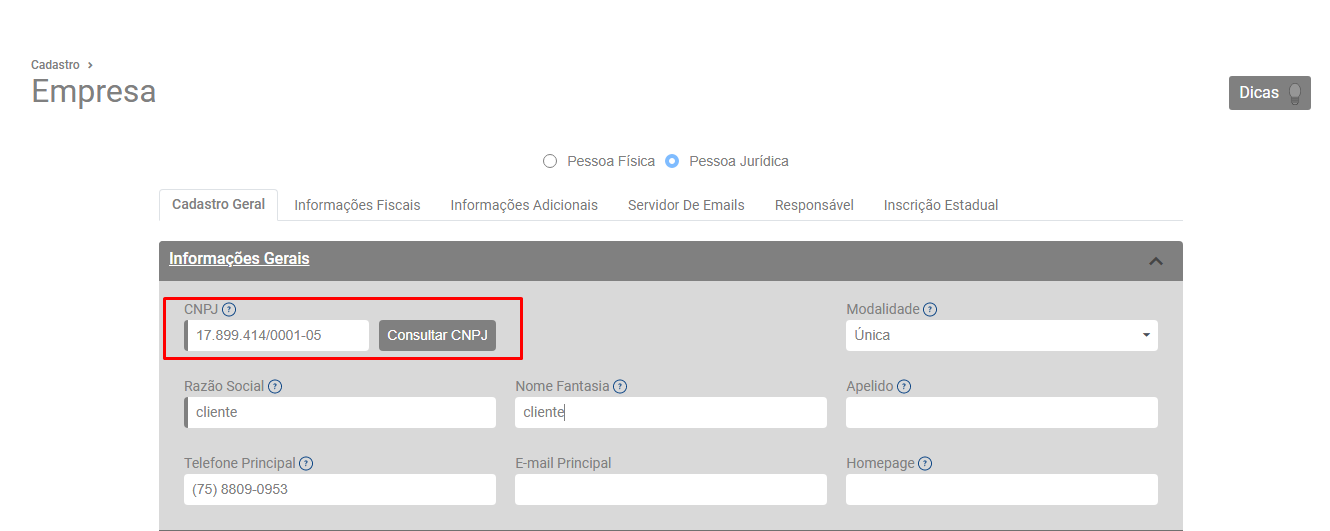Viewport: 1330px width, 531px height.
Task: Click the Telefone Principal help icon
Action: 306,464
